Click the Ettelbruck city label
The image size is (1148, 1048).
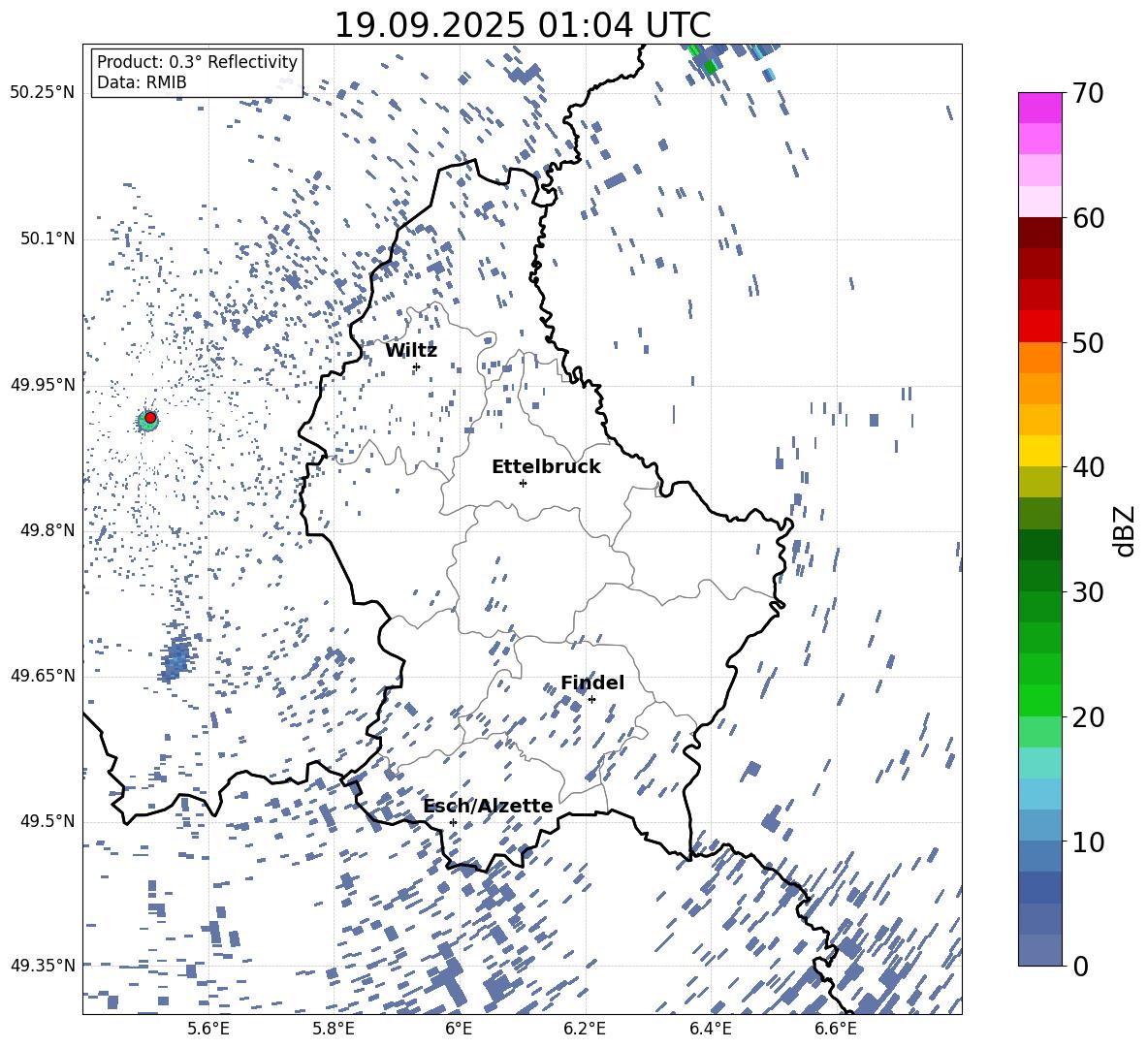[546, 467]
